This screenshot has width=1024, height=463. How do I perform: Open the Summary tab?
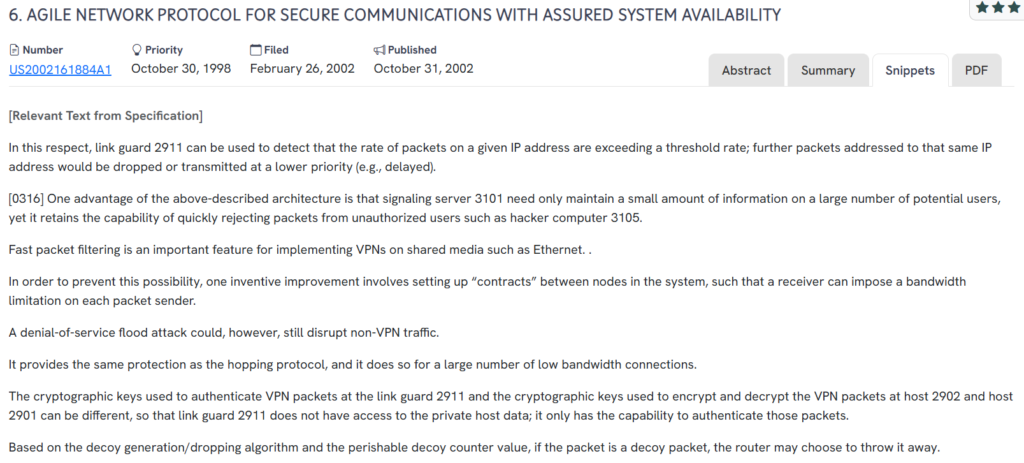828,70
